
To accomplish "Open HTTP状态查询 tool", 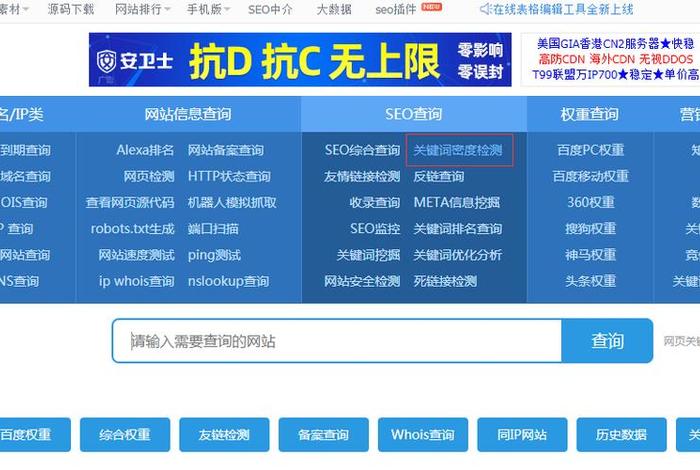I will pyautogui.click(x=229, y=176).
